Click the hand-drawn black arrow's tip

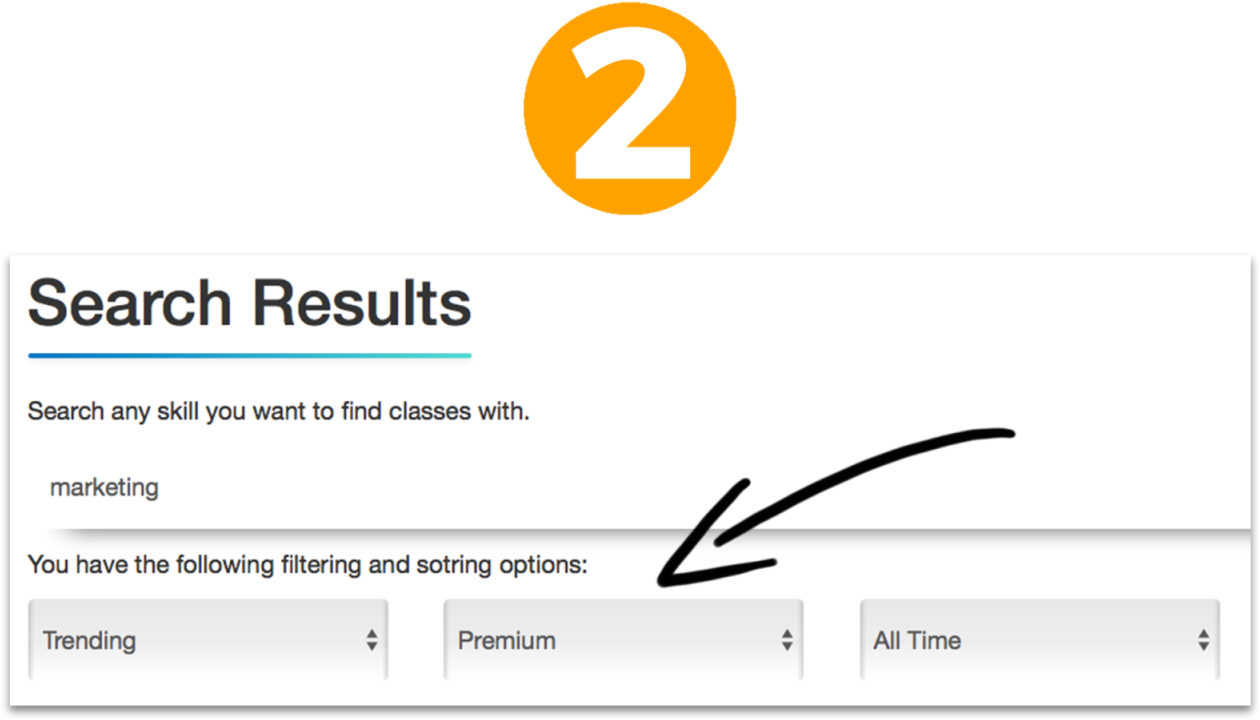point(664,579)
